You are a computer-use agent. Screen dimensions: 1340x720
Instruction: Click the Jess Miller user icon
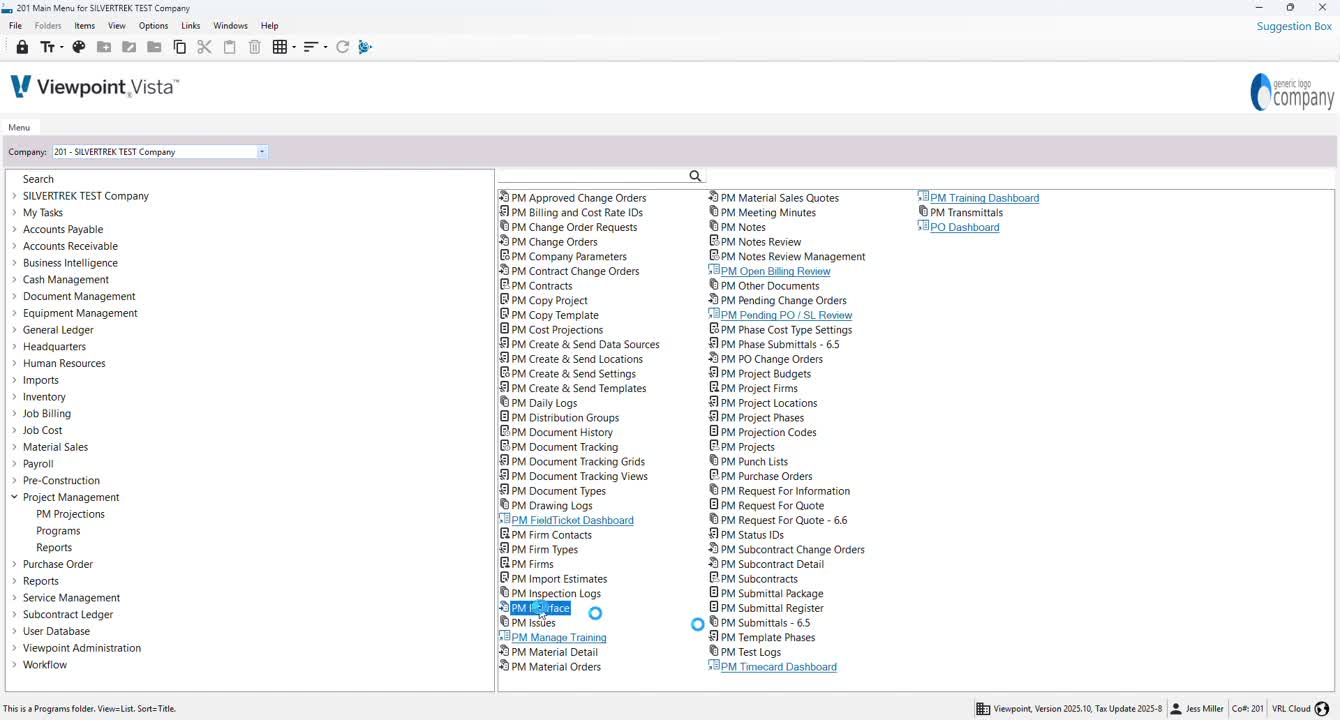(1176, 709)
